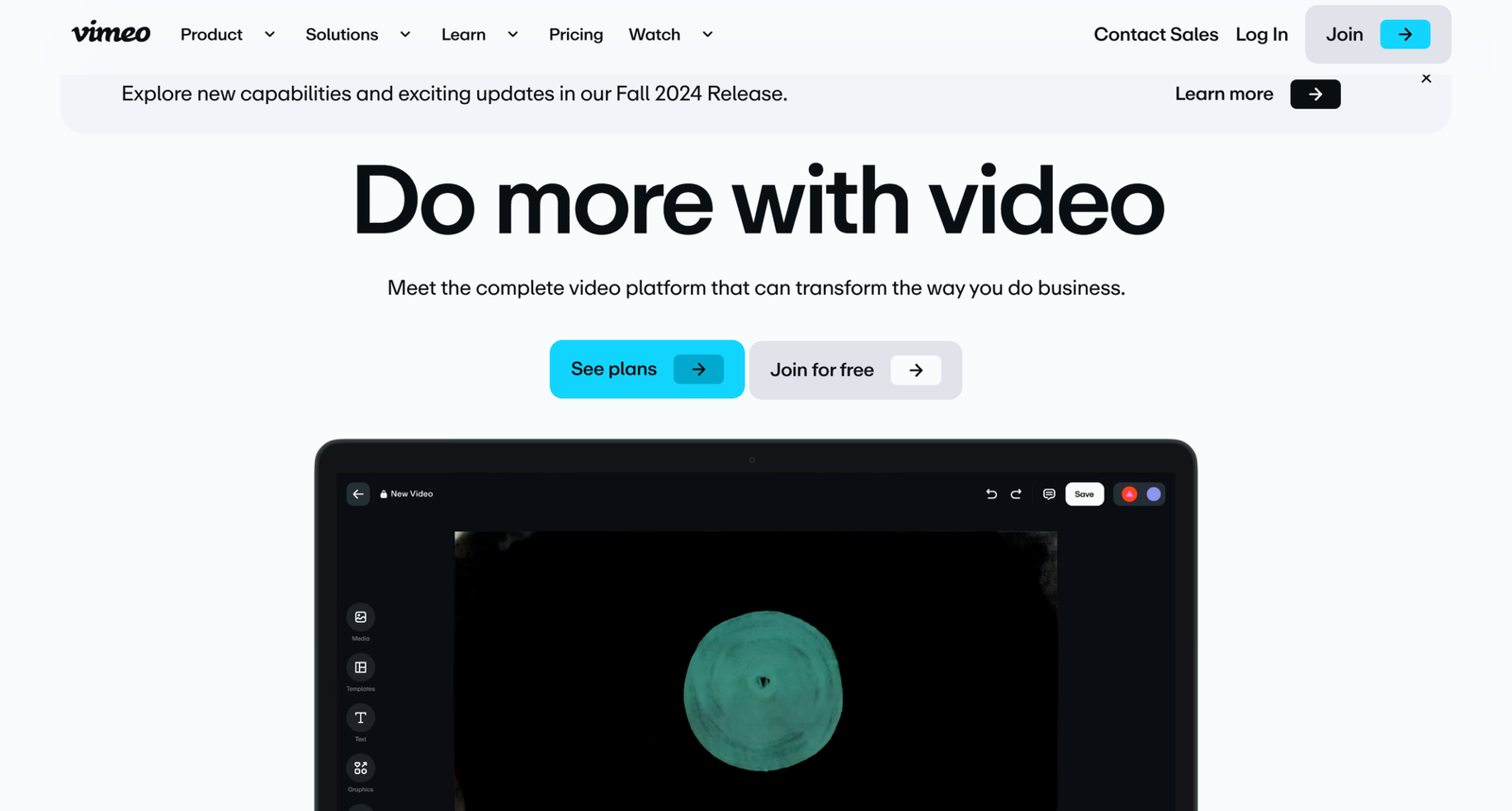Expand the Watch dropdown chevron
This screenshot has width=1512, height=811.
point(708,34)
